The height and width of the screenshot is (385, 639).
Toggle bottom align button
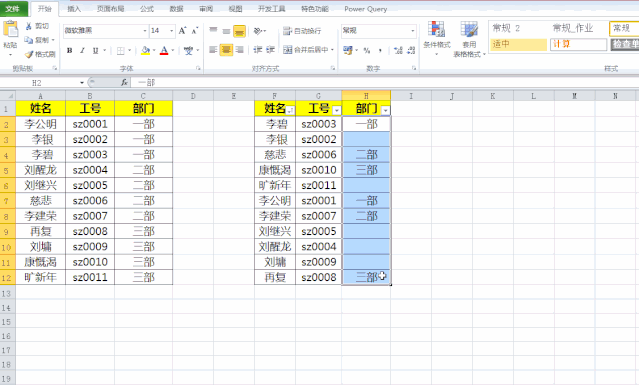click(239, 31)
